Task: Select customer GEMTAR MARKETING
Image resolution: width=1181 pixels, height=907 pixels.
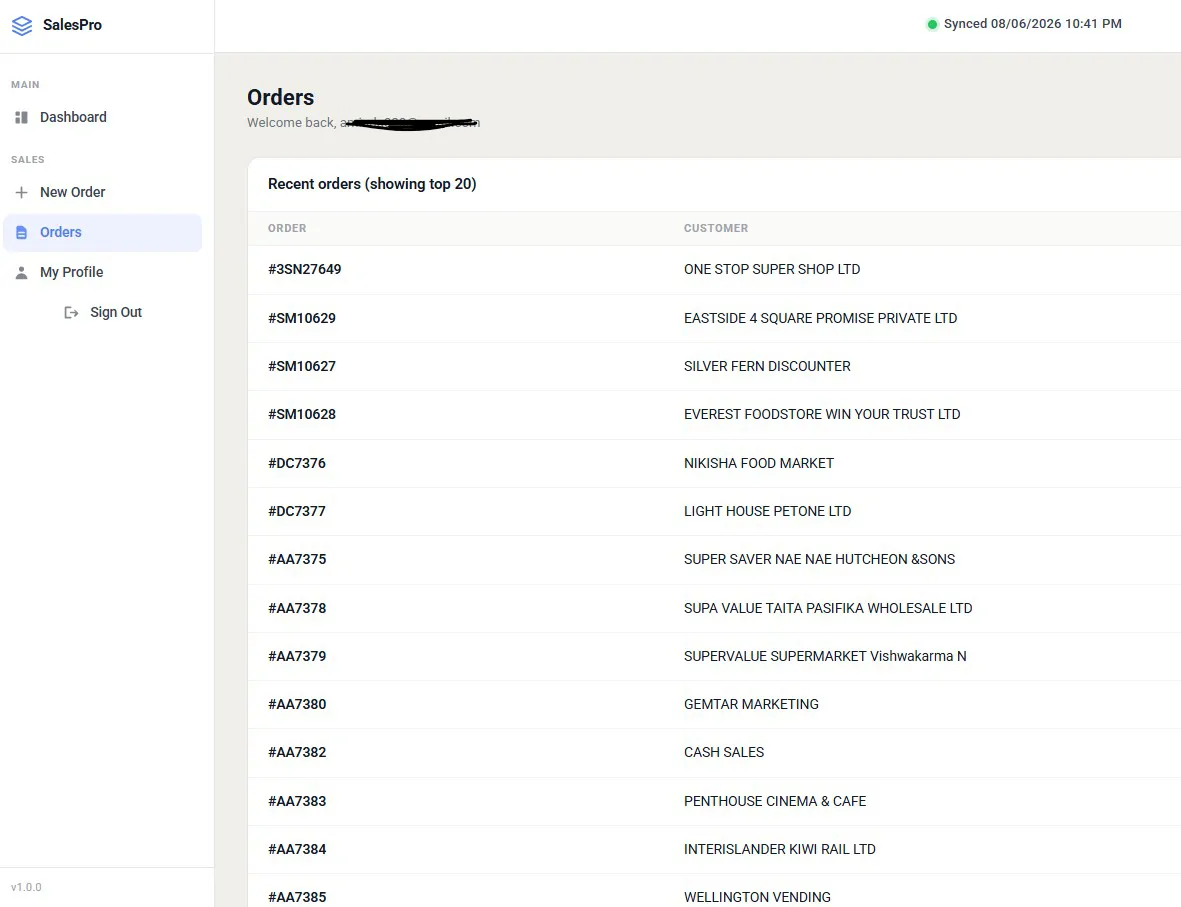Action: (x=751, y=705)
